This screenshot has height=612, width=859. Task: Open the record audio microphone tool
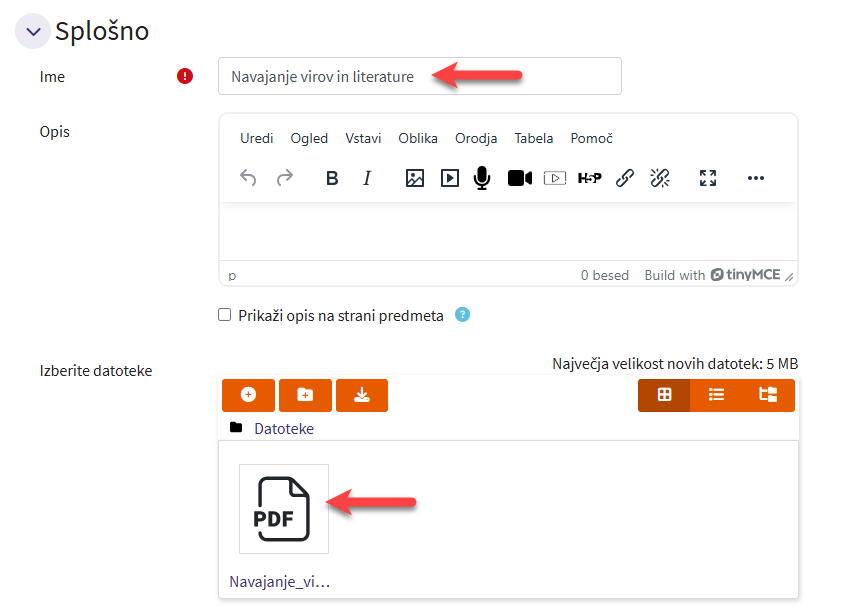point(482,178)
